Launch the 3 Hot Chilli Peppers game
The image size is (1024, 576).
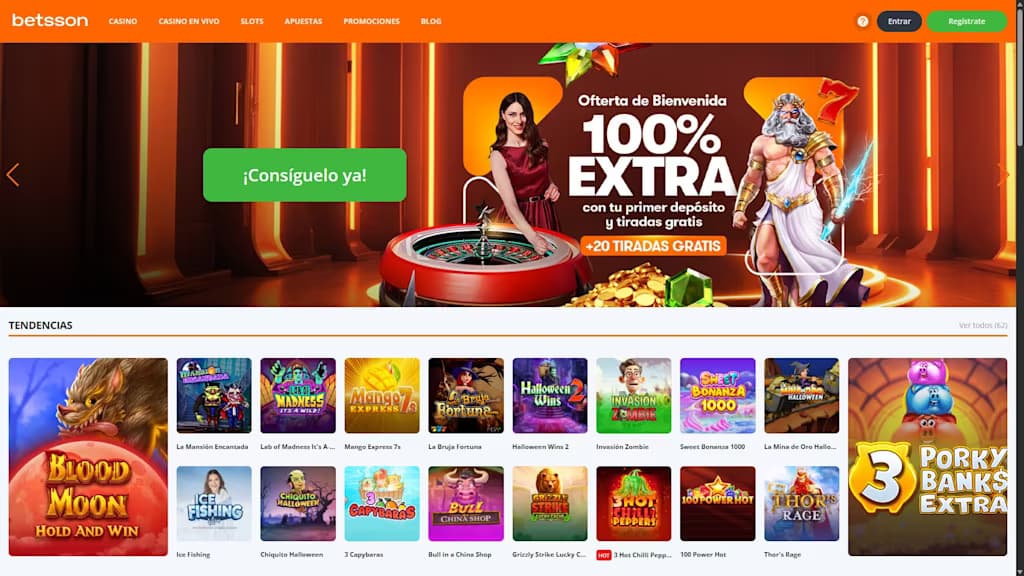[633, 504]
